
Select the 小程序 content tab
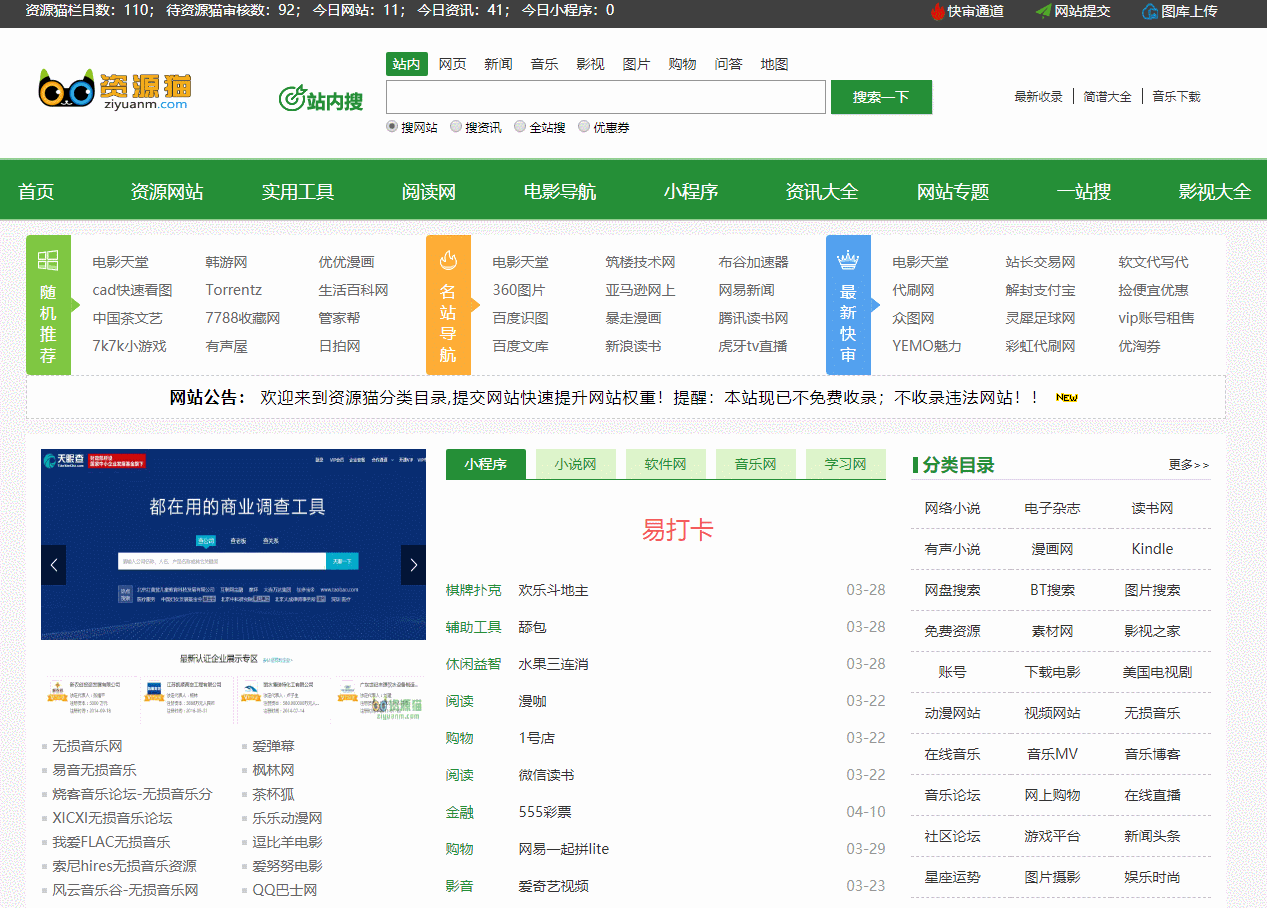[486, 464]
